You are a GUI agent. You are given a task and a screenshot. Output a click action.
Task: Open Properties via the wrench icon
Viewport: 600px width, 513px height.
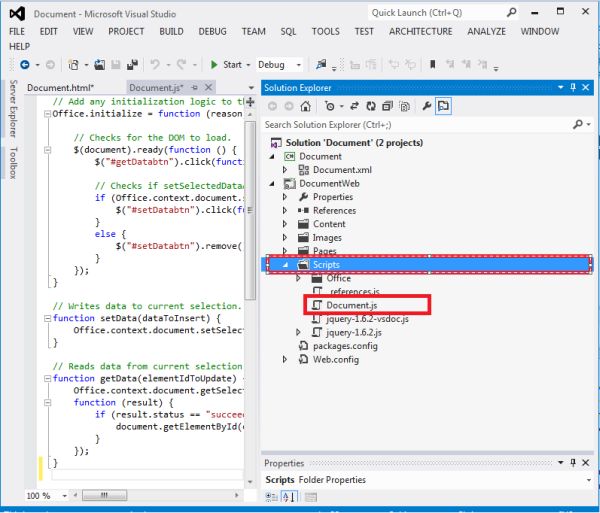426,106
